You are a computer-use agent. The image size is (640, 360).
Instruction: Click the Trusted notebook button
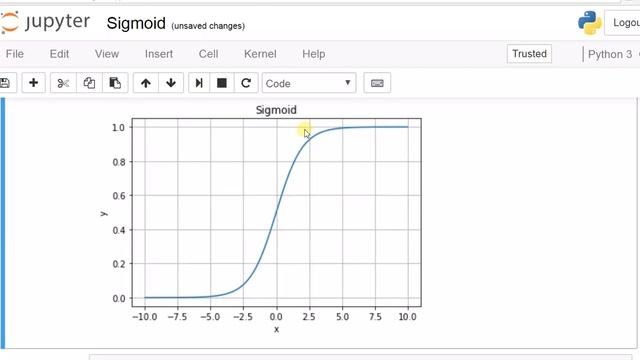pos(529,54)
